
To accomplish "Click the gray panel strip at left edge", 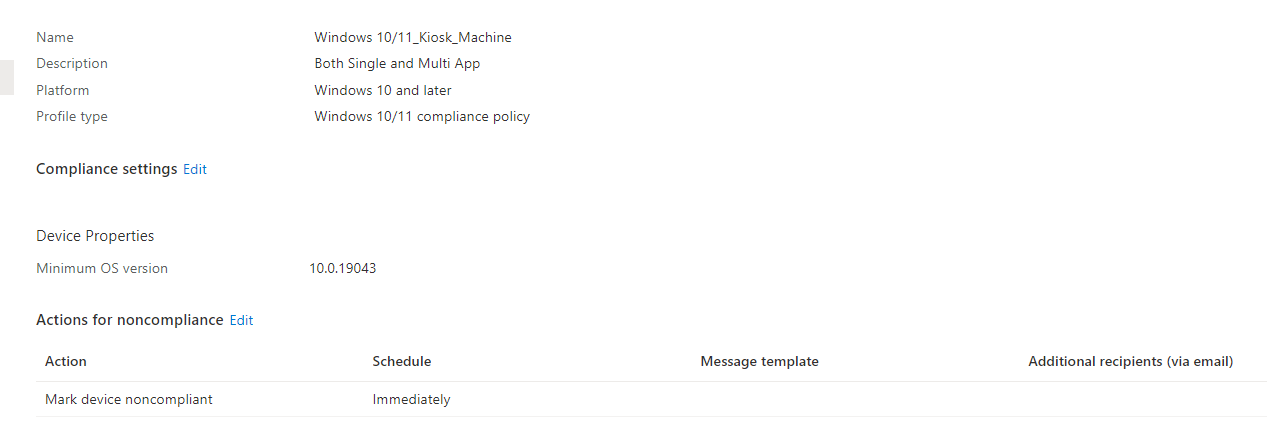I will [x=6, y=77].
